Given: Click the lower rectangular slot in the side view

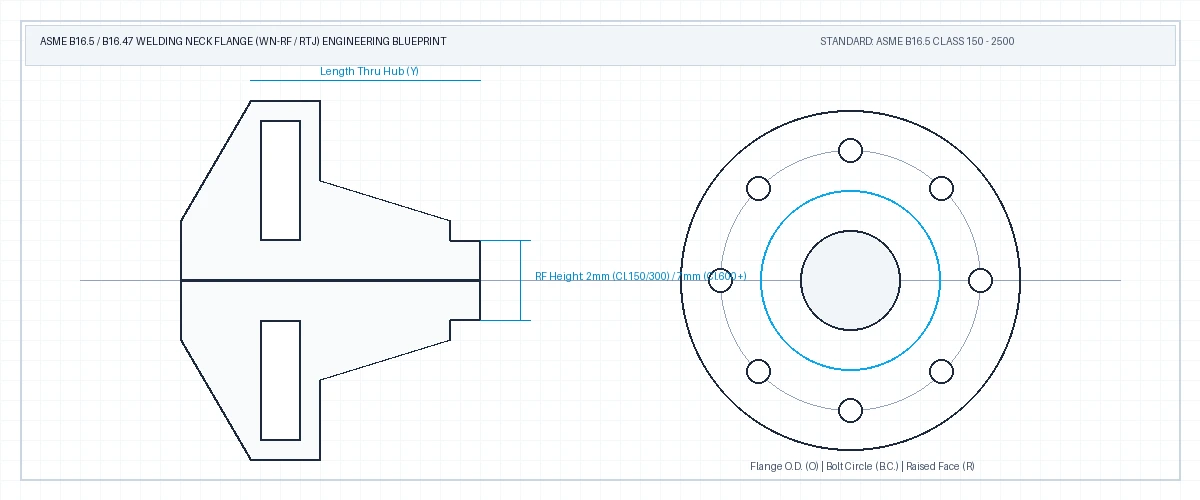Looking at the screenshot, I should [x=280, y=380].
